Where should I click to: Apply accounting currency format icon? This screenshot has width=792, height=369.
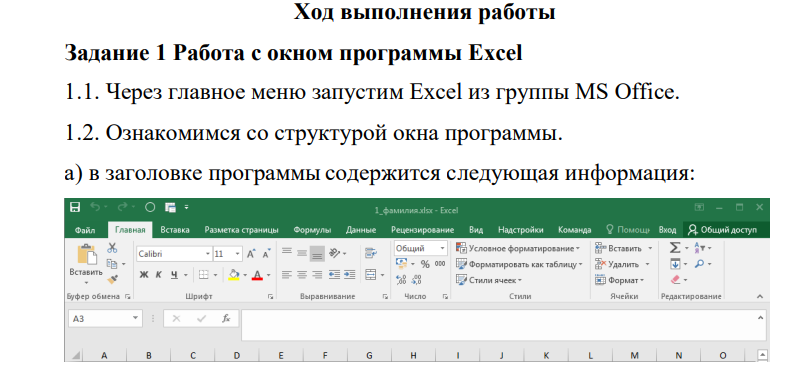pos(402,263)
